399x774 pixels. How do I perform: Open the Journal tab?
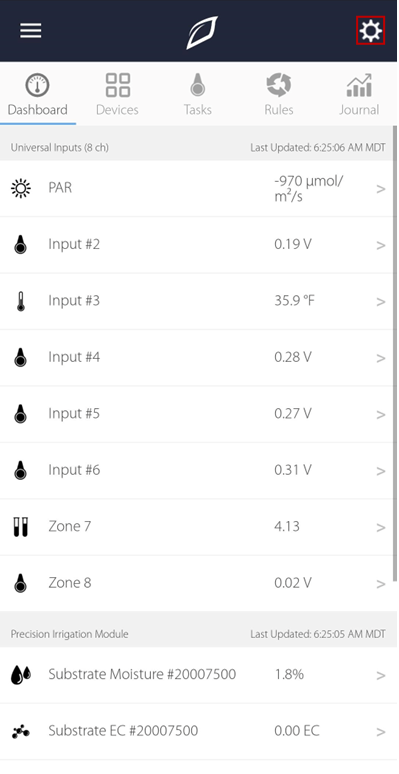359,94
